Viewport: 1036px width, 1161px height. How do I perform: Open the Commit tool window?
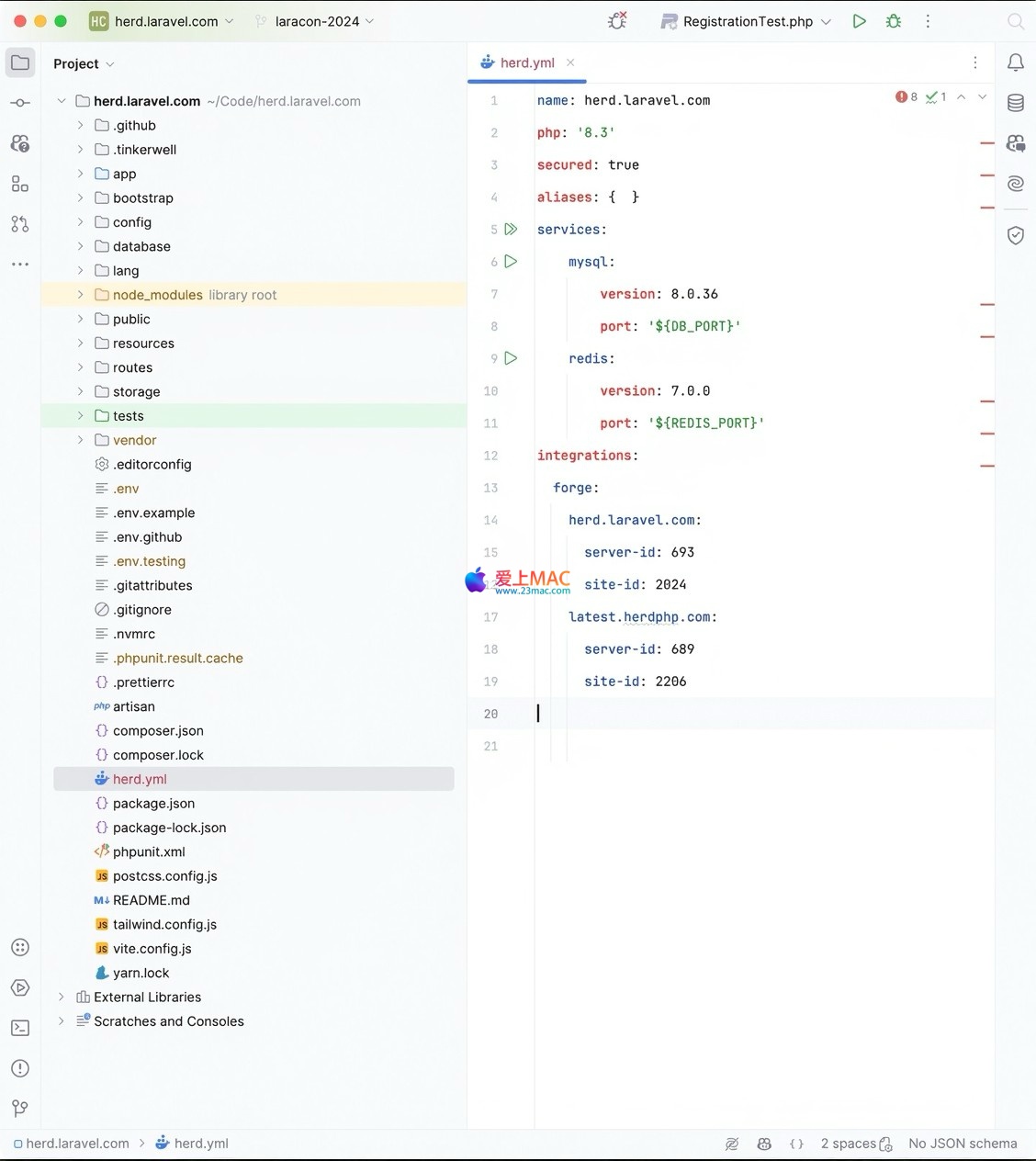pyautogui.click(x=20, y=103)
